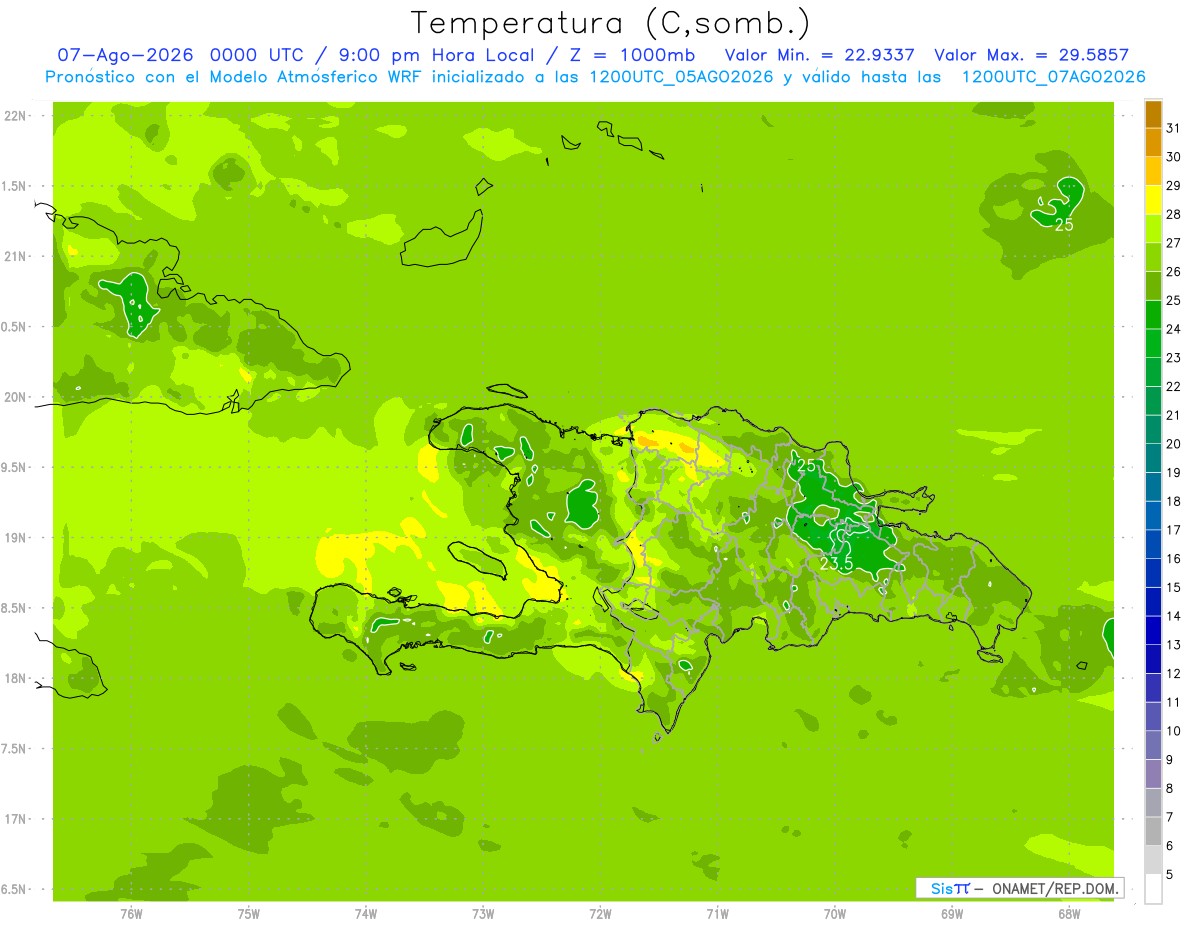
Task: Click the '25' contour label over the Dominican Republic
Action: [x=807, y=465]
